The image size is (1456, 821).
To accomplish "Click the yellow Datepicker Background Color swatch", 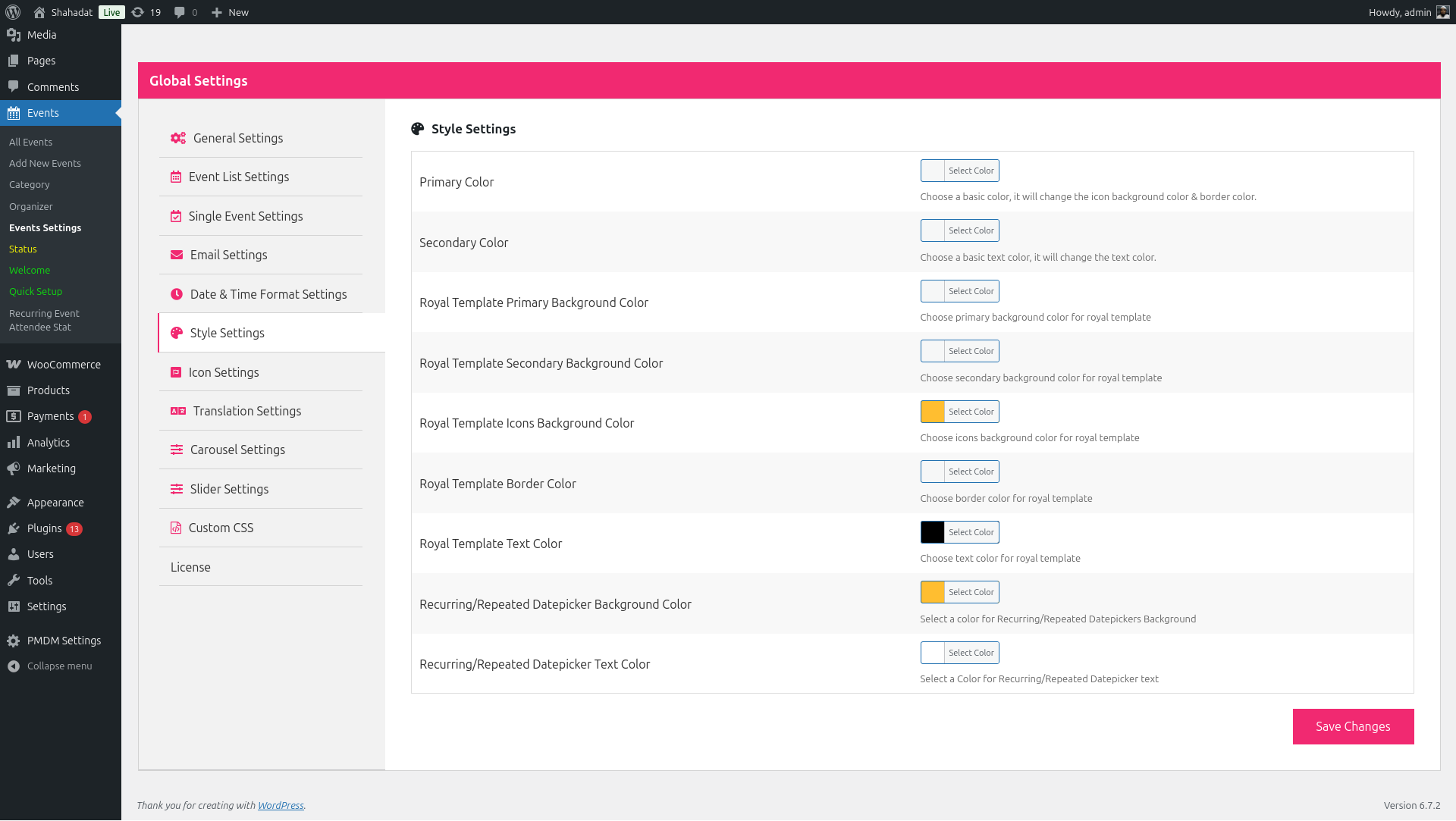I will 933,592.
